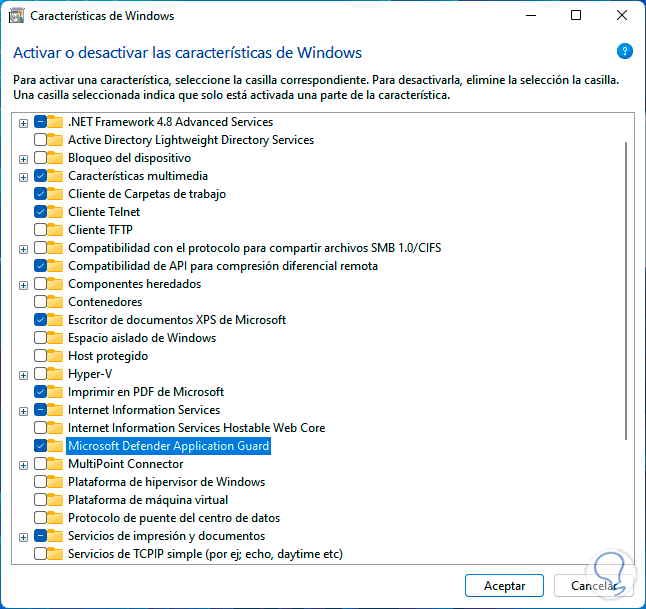Click the vertical scrollbar of the features list
Image resolution: width=646 pixels, height=609 pixels.
(x=626, y=290)
